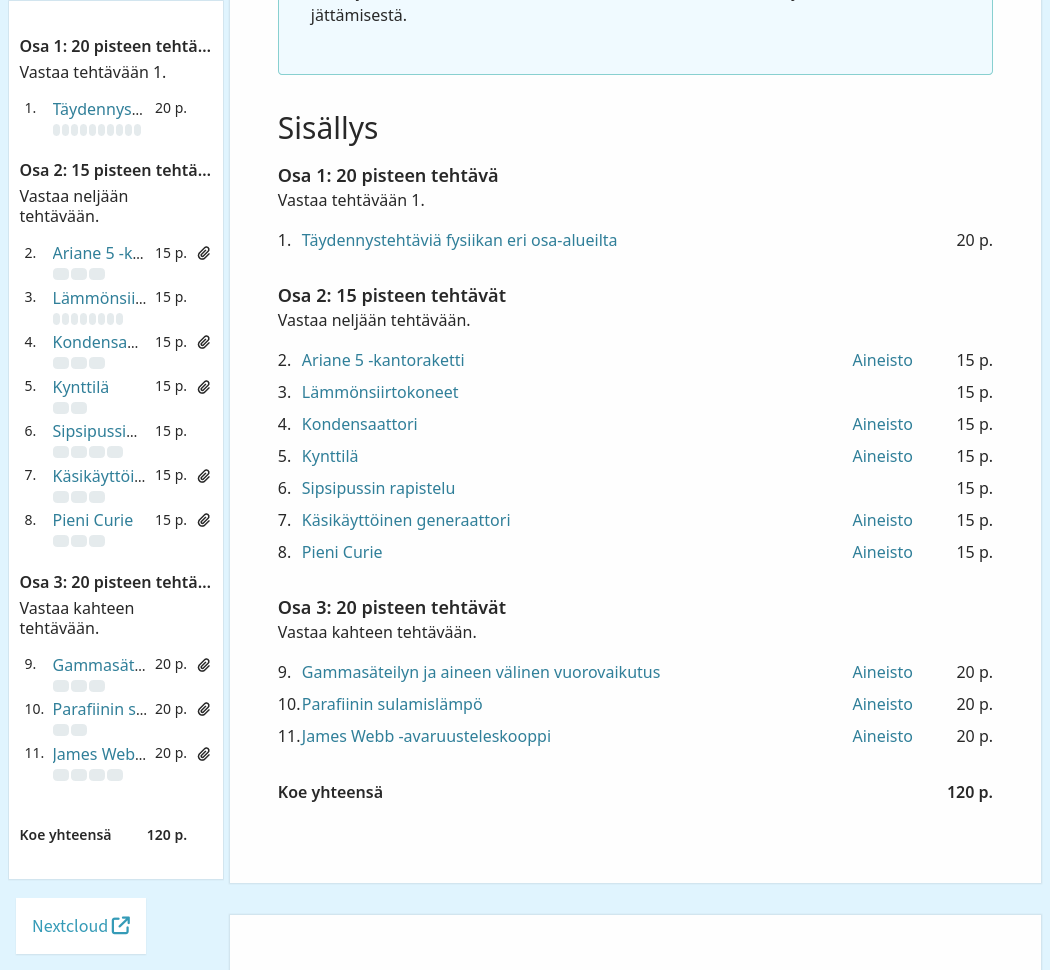Open Aineisto for Kynttilä

(882, 457)
